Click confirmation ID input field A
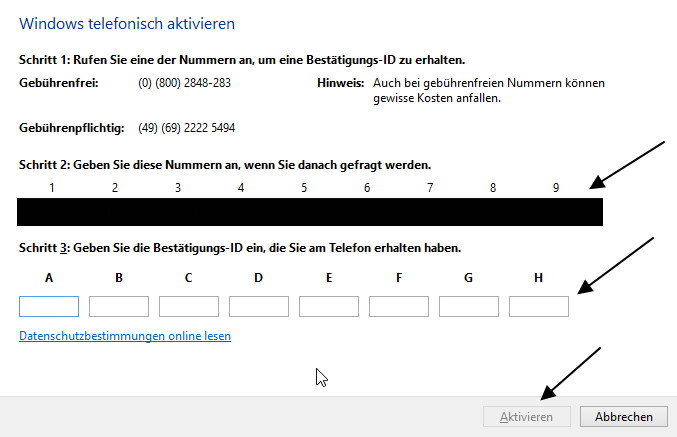677x437 pixels. (49, 306)
